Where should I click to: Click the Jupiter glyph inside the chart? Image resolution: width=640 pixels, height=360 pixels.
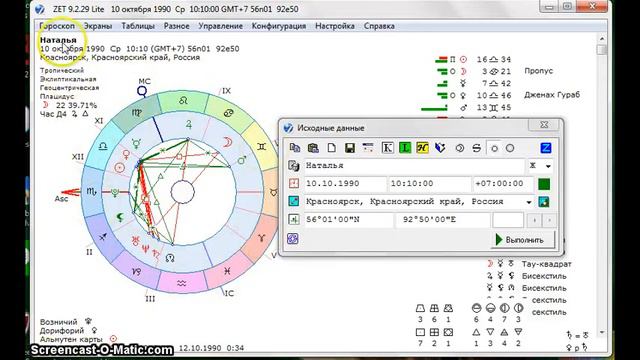coord(189,124)
